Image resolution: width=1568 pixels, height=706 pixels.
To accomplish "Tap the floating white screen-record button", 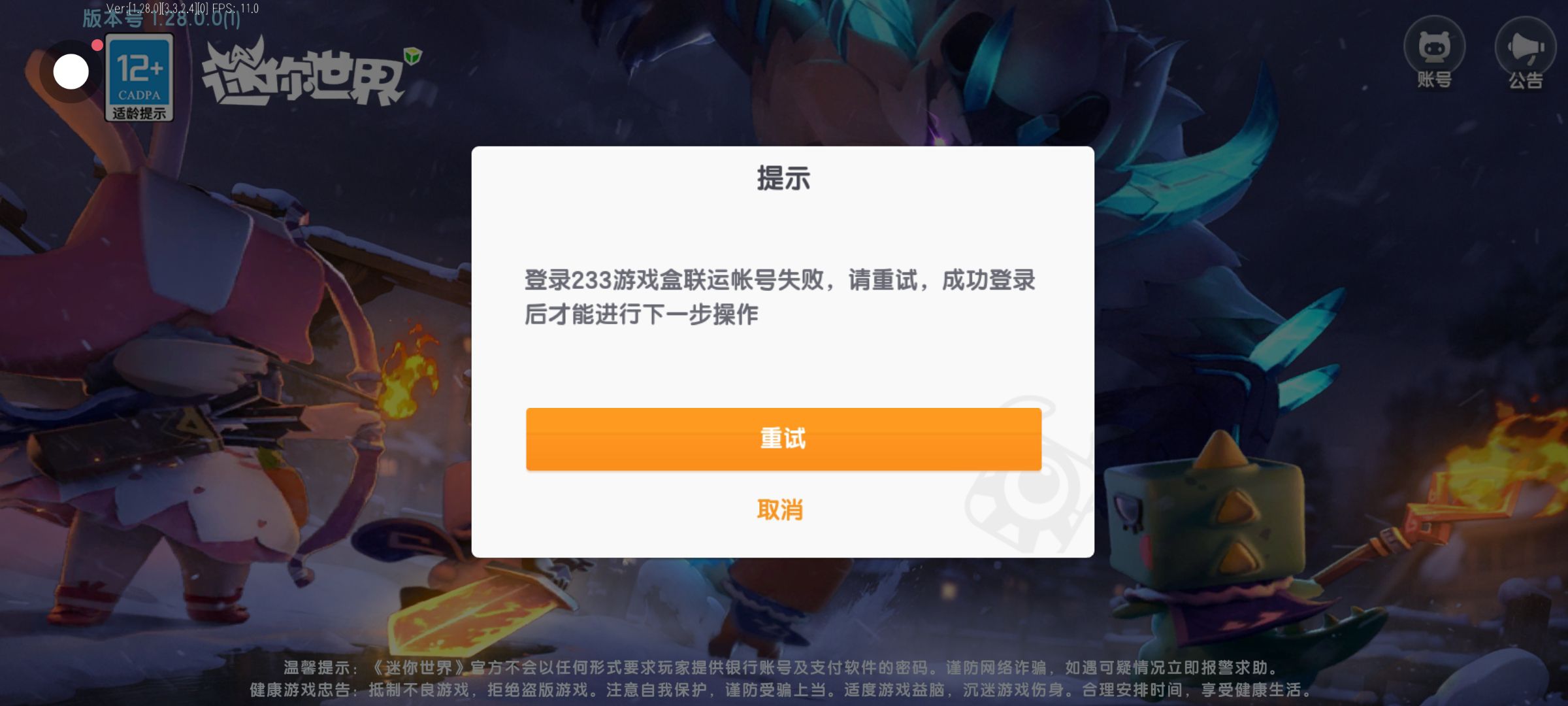I will pos(71,71).
